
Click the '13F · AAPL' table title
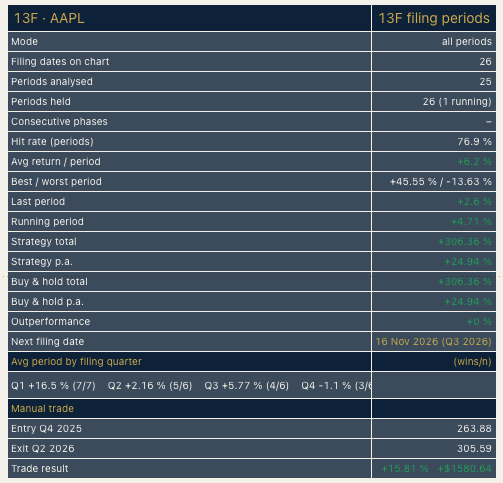(x=49, y=18)
